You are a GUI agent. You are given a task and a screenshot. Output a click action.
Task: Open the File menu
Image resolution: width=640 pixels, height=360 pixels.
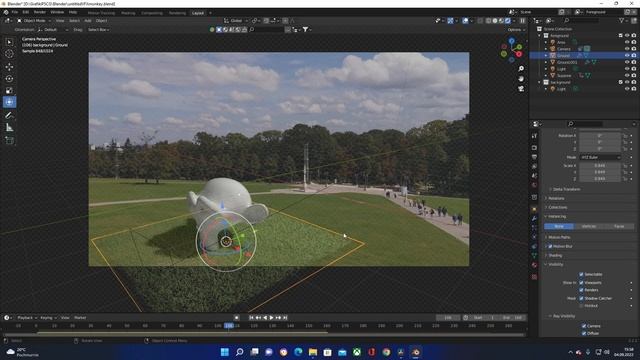(15, 12)
